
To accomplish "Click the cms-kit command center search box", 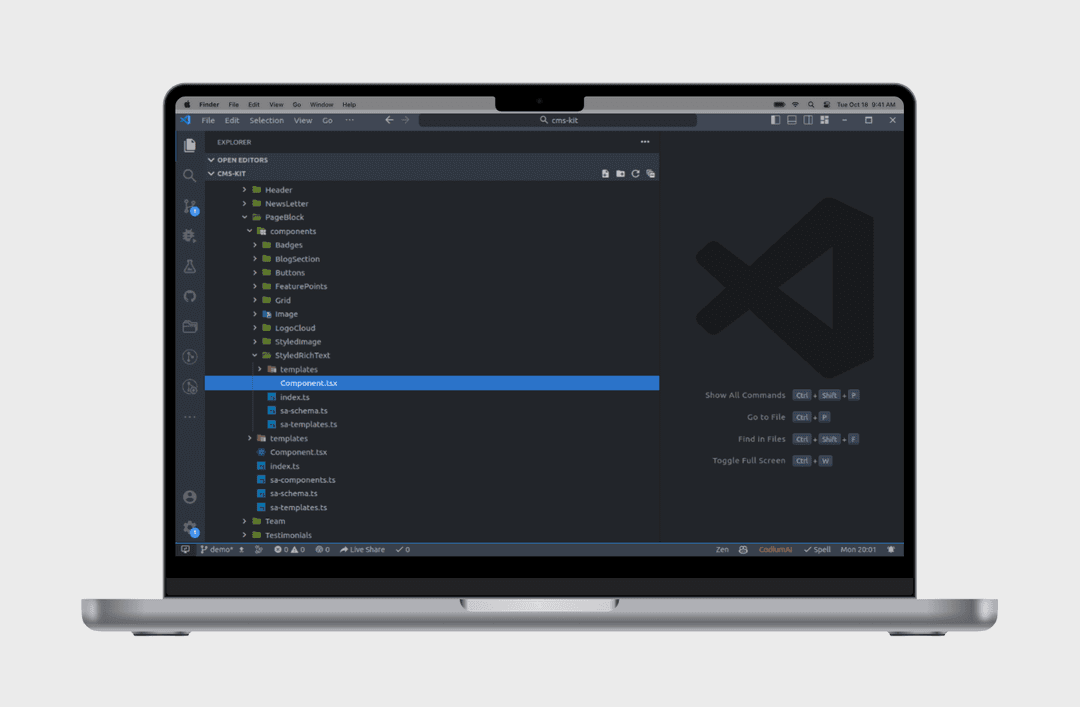I will click(x=558, y=120).
